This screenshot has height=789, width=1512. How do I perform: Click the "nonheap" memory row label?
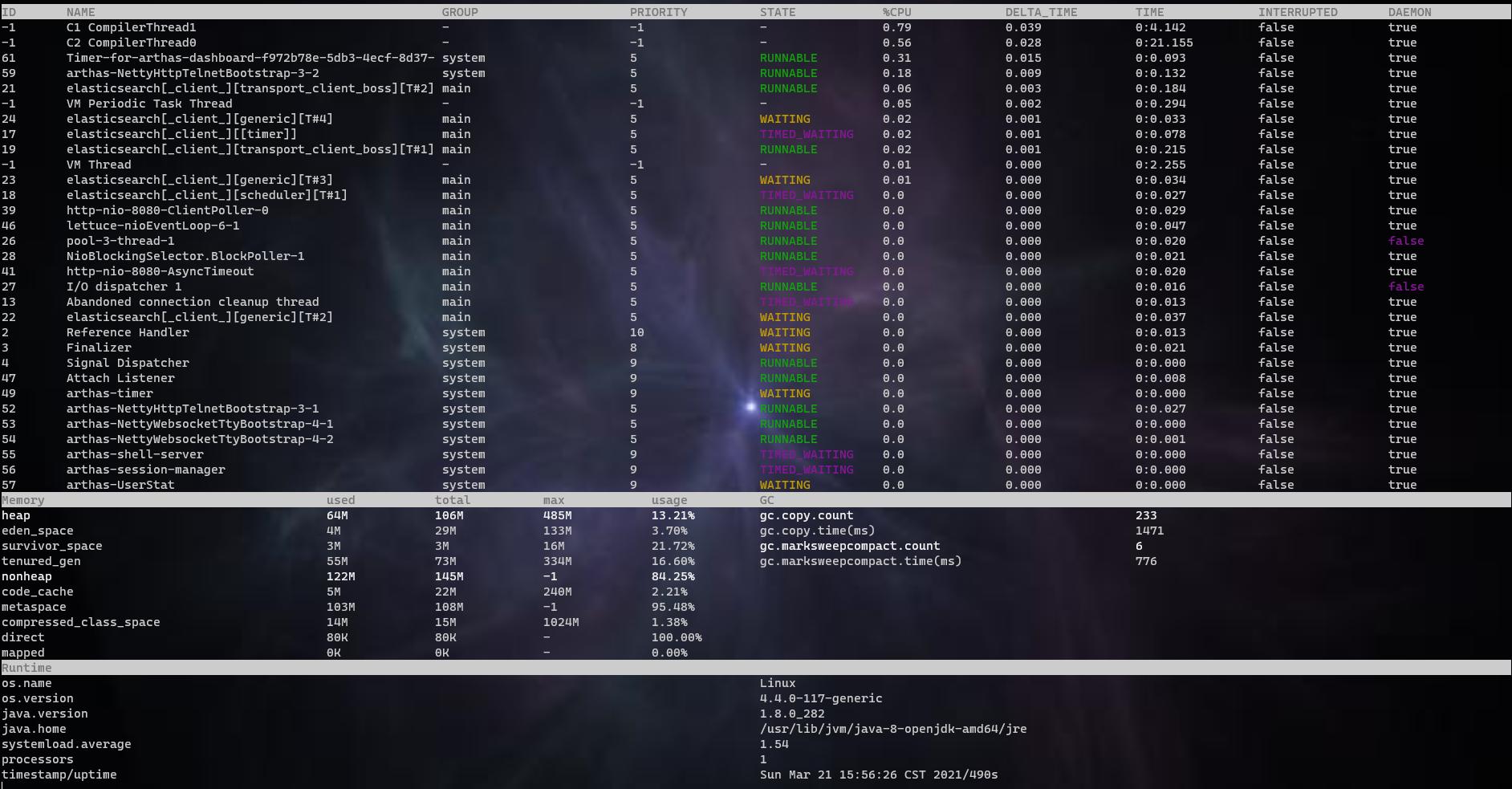tap(26, 576)
